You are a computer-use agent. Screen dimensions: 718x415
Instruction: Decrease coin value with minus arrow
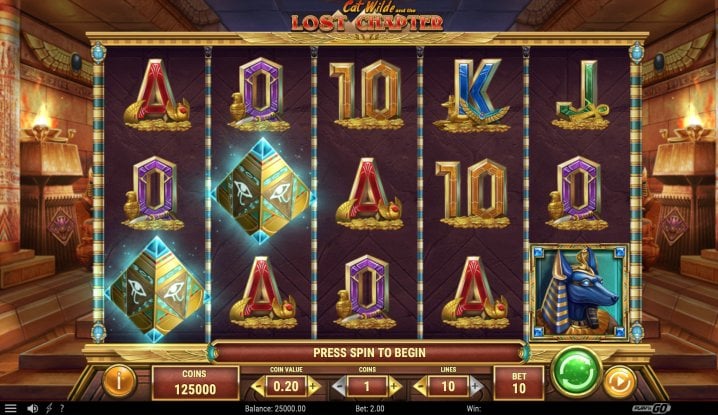[258, 387]
